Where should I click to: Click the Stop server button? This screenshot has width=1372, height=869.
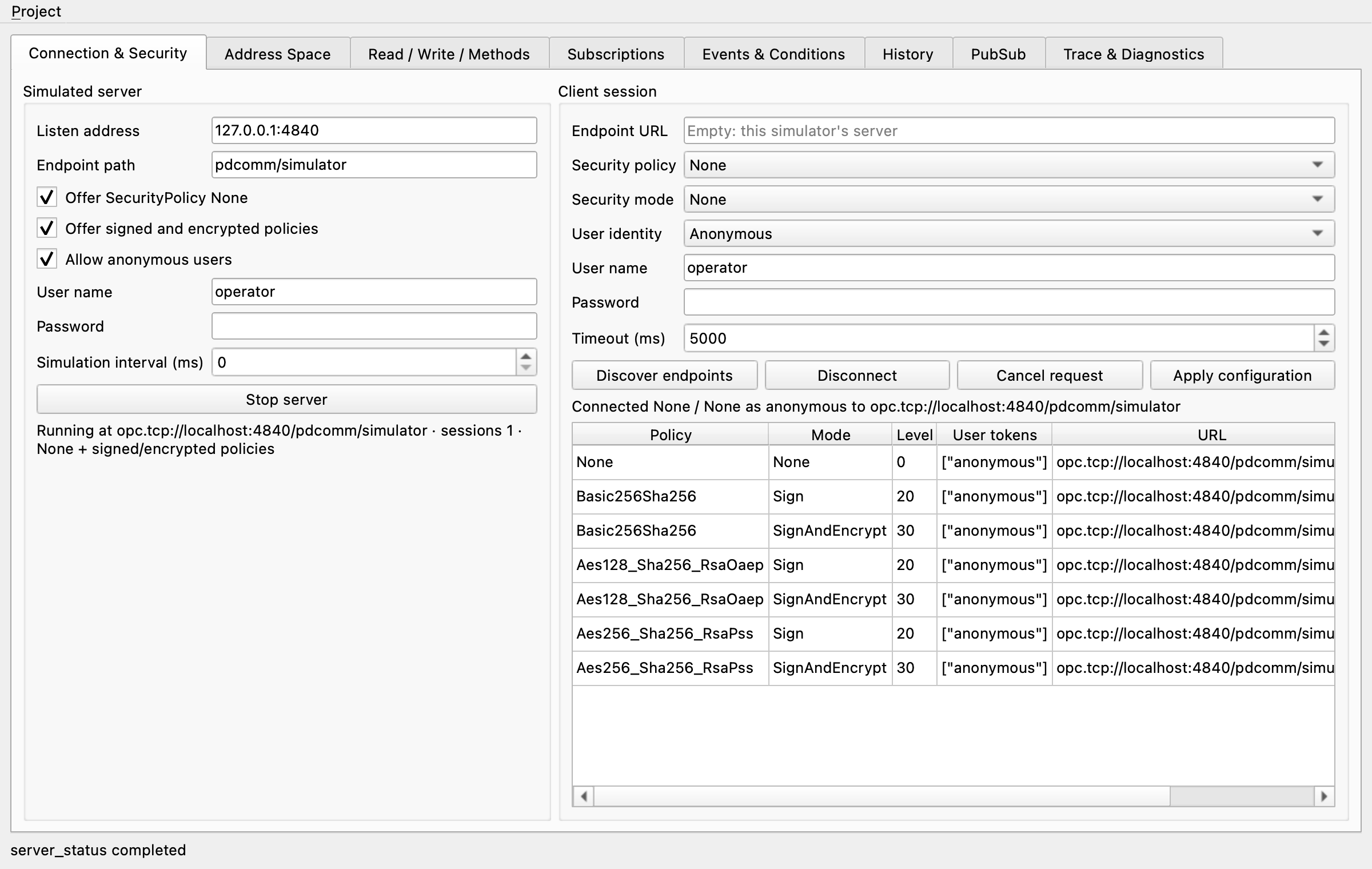pos(286,399)
